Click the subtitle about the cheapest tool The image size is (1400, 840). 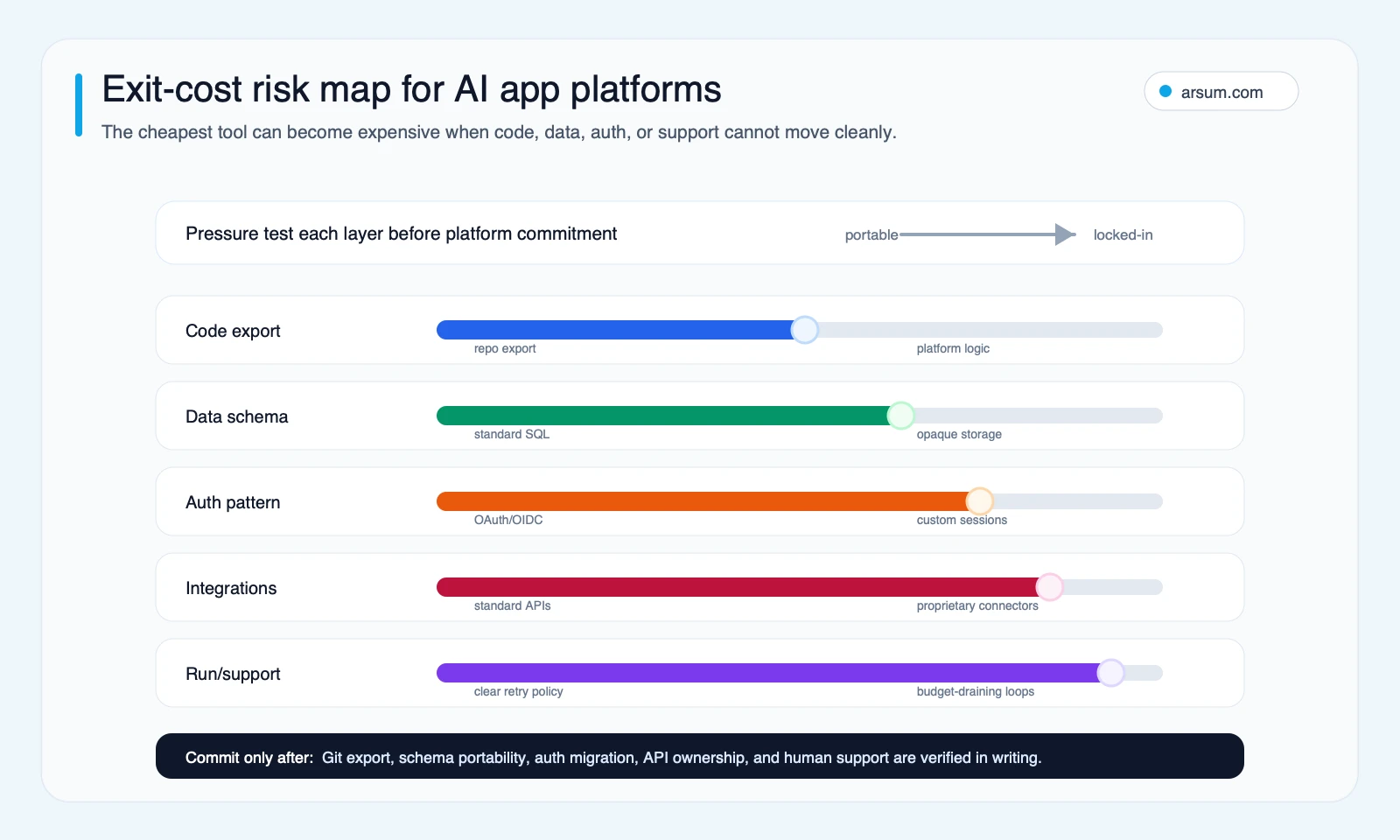click(499, 132)
